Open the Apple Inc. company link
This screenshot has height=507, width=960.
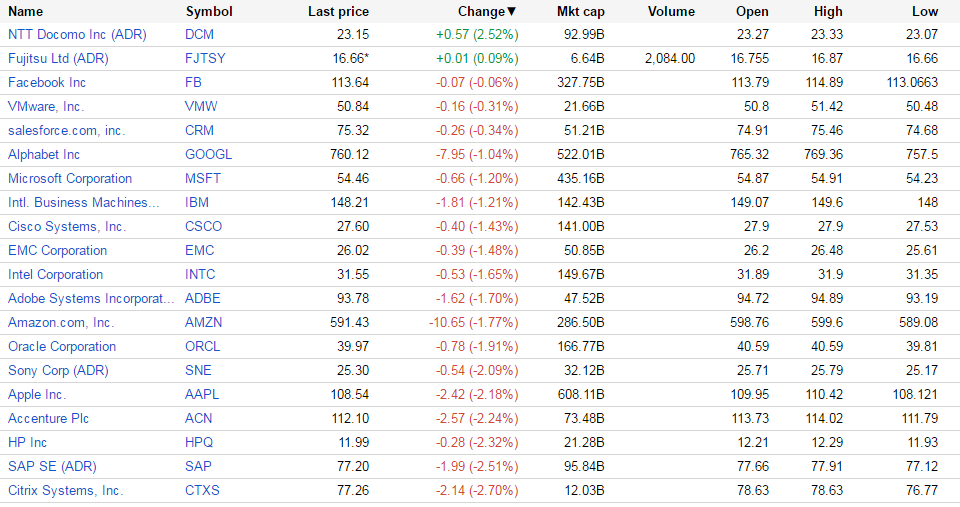point(37,394)
